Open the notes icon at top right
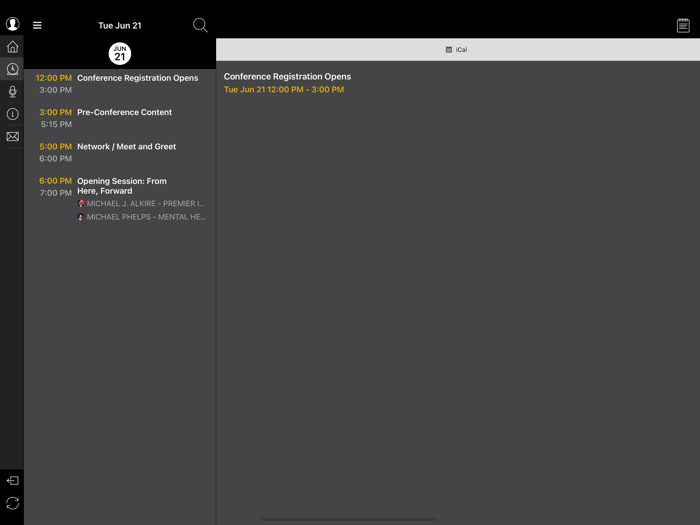 683,25
